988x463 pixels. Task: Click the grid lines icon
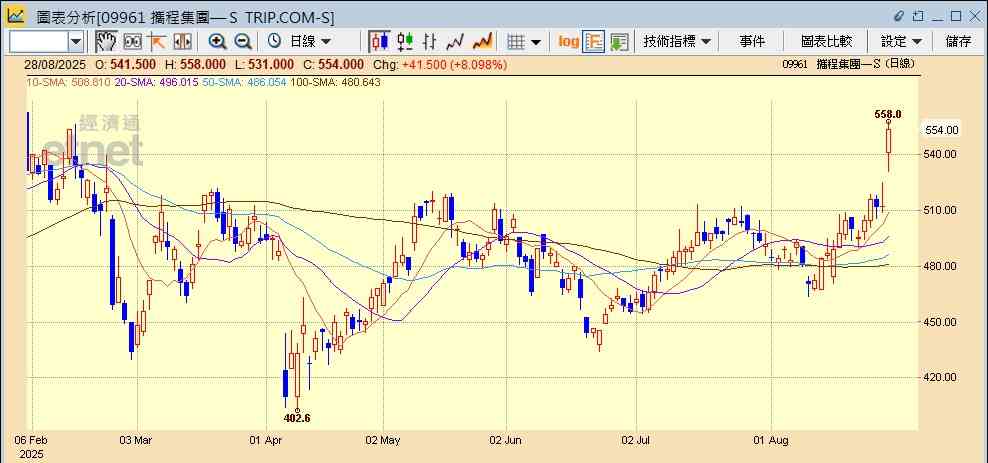coord(516,42)
